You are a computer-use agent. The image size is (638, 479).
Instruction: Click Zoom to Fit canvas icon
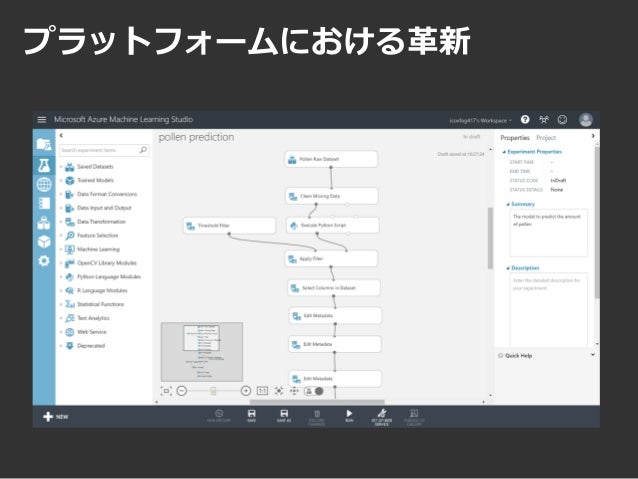[x=166, y=391]
